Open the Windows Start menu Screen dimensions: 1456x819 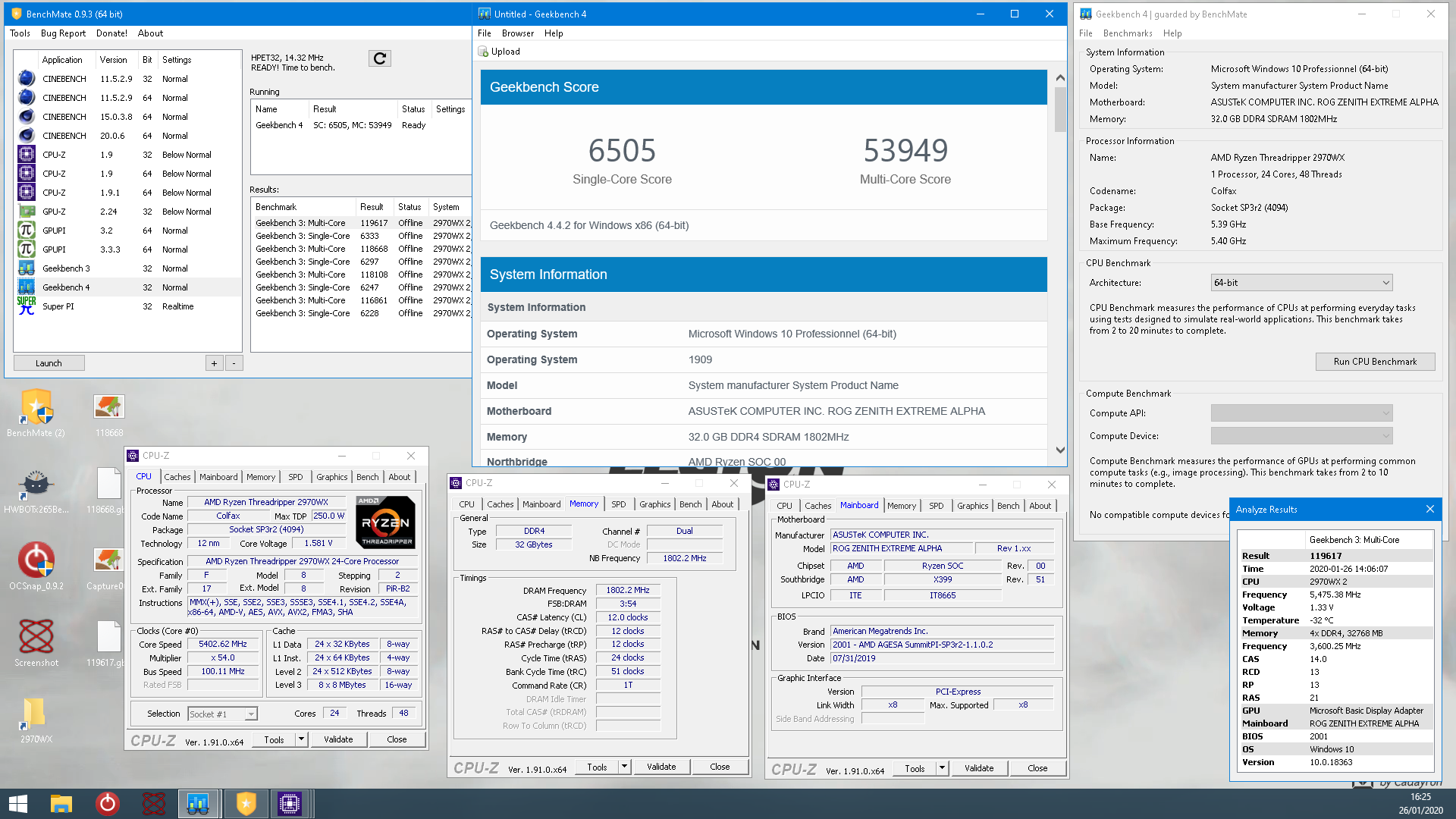tap(18, 804)
